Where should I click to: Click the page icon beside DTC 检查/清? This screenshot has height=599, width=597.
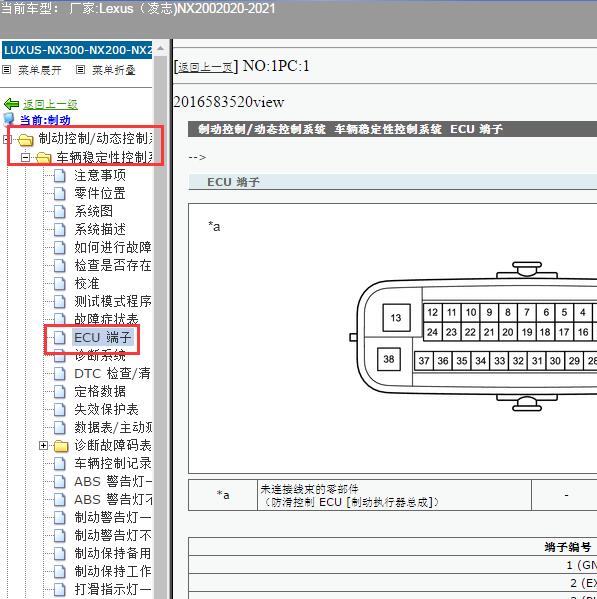(x=60, y=374)
